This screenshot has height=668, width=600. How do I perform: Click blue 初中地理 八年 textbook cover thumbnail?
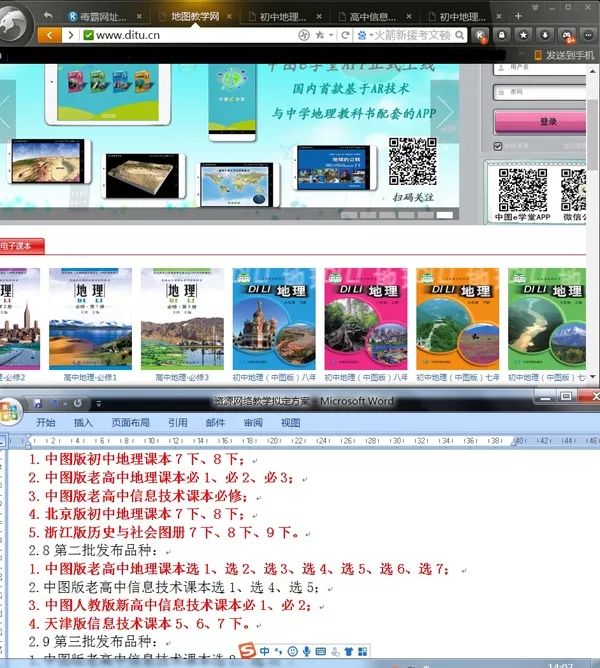pyautogui.click(x=274, y=319)
